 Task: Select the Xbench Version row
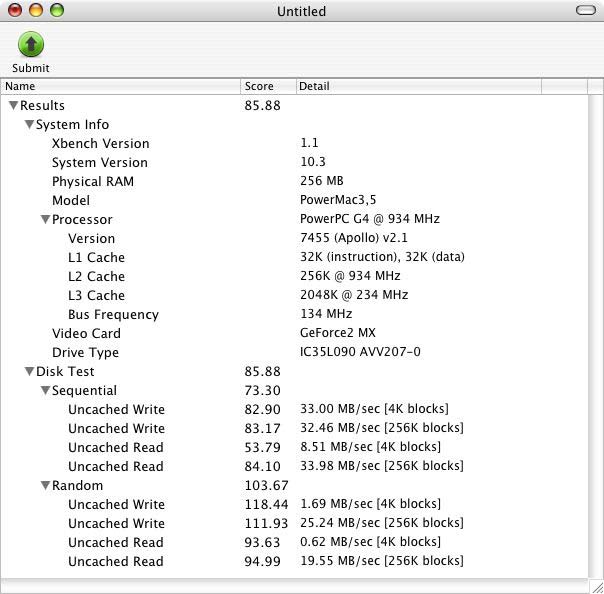coord(100,144)
